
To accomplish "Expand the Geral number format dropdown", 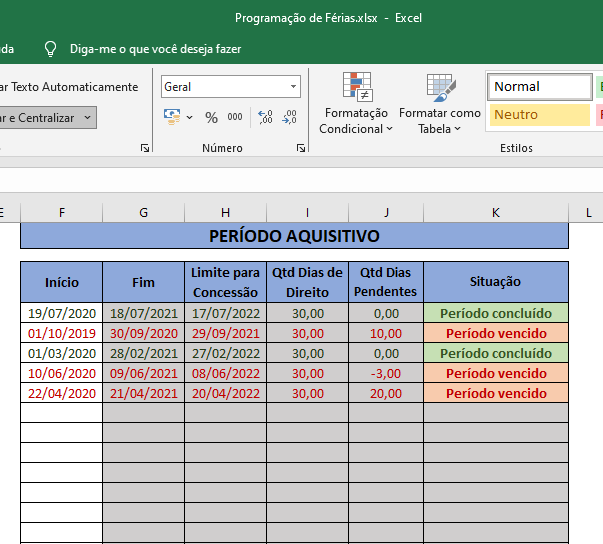I will click(293, 87).
